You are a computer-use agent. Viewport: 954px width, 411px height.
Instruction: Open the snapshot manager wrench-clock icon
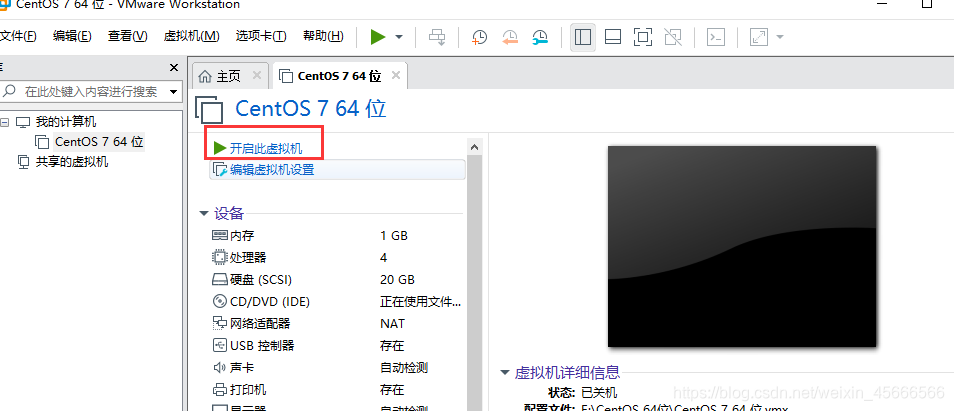pyautogui.click(x=540, y=37)
